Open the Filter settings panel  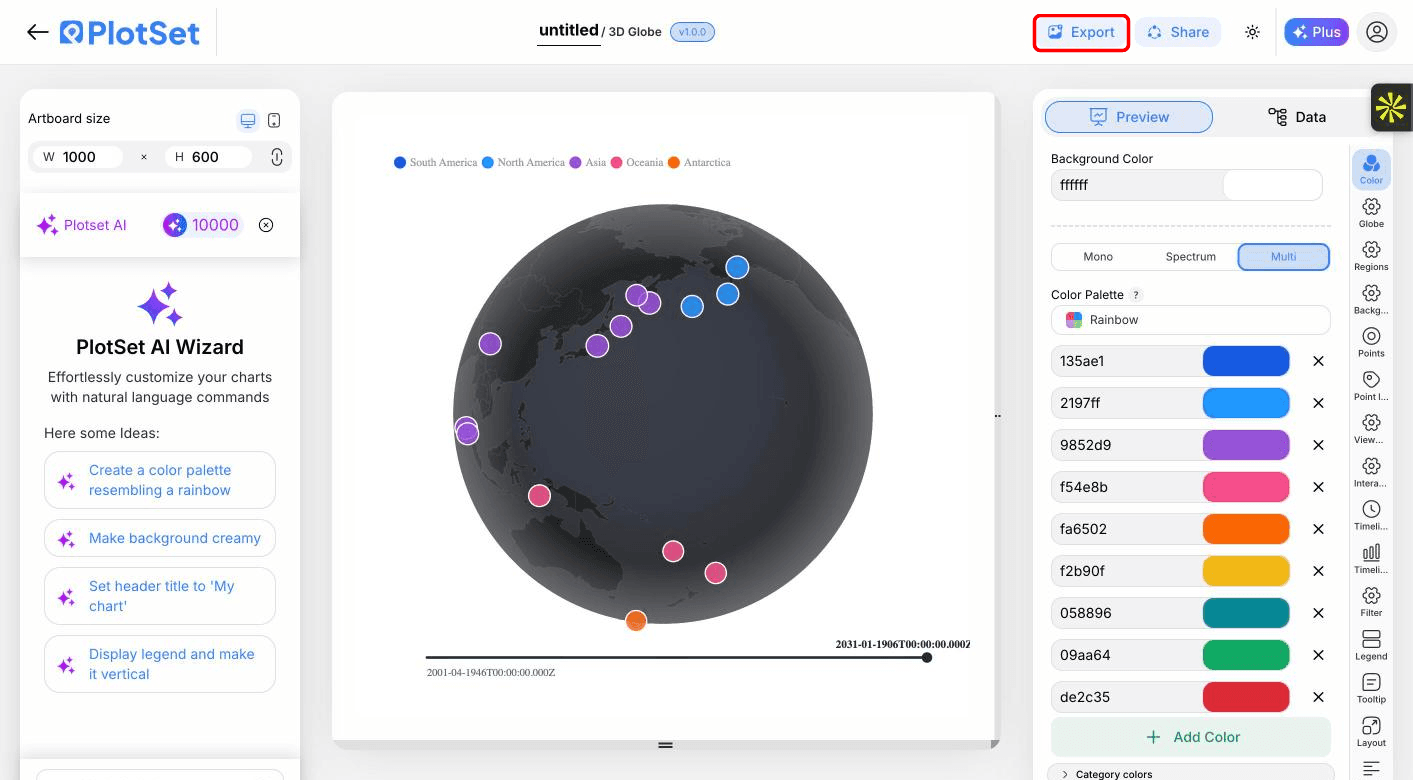pyautogui.click(x=1371, y=601)
